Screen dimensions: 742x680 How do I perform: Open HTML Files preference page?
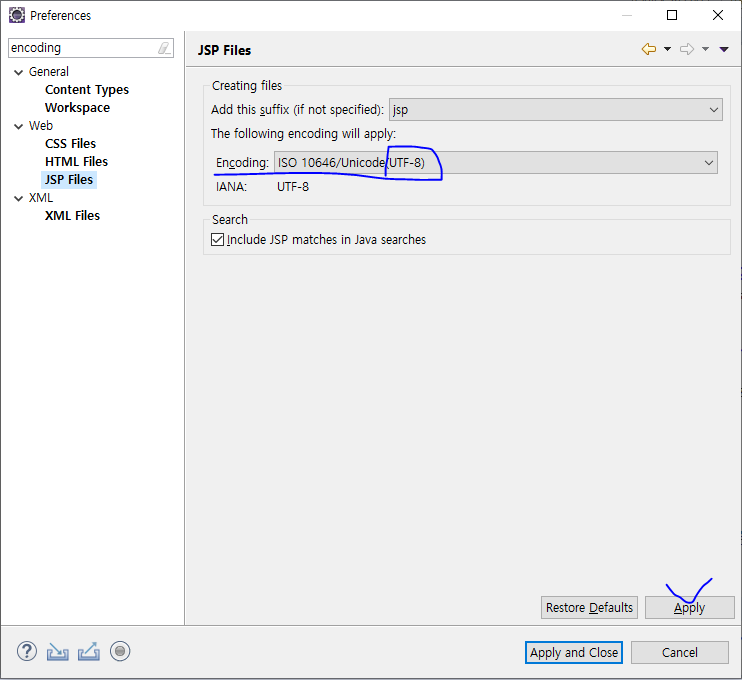coord(77,161)
